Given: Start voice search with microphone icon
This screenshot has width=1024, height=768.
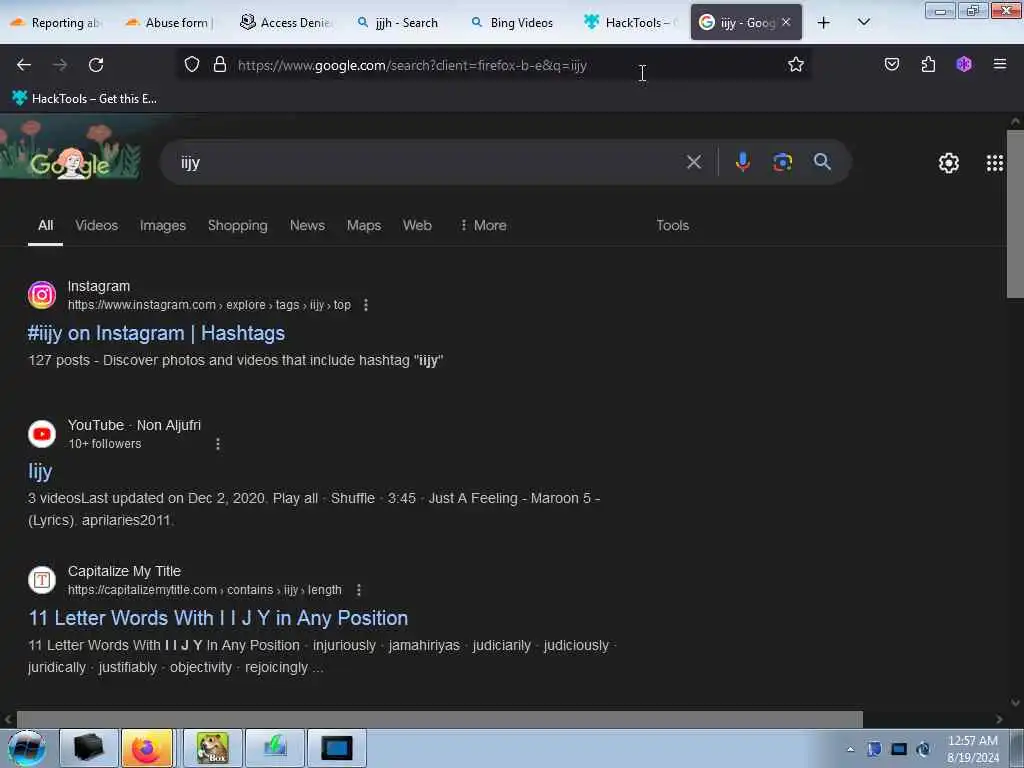Looking at the screenshot, I should click(x=743, y=162).
